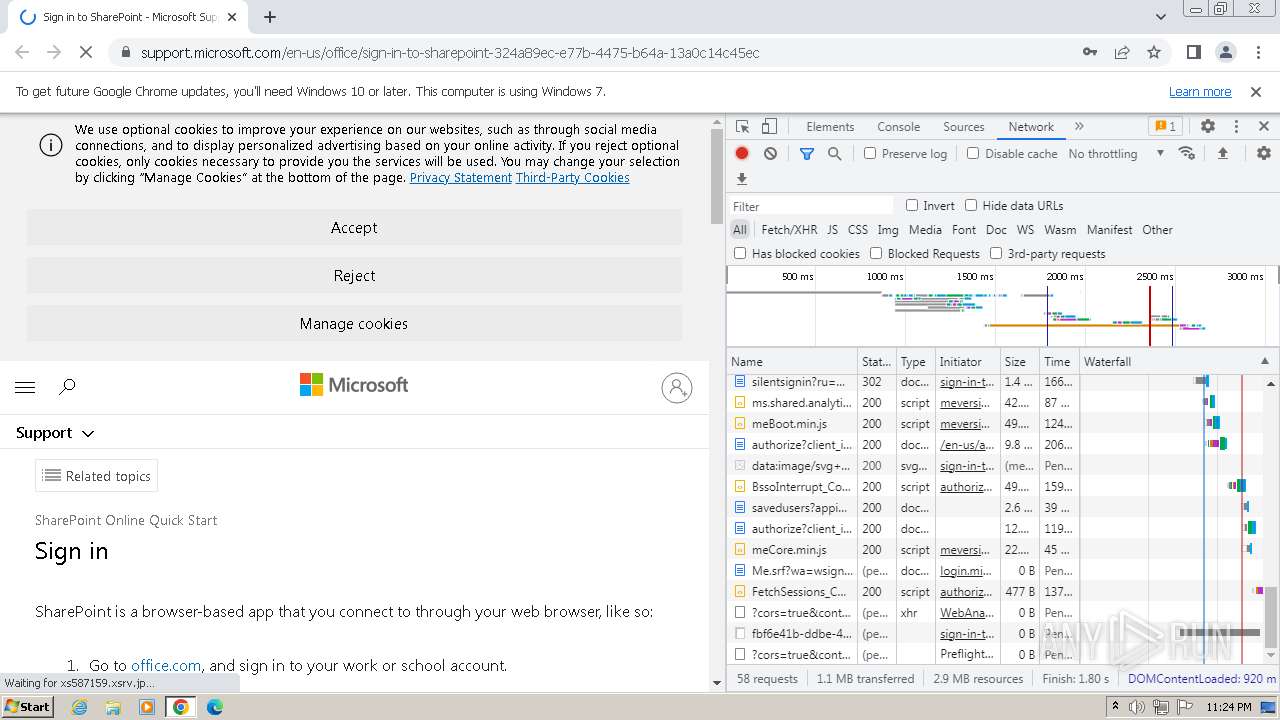Open a new browser tab
Screen dimensions: 1280x720
tap(270, 17)
